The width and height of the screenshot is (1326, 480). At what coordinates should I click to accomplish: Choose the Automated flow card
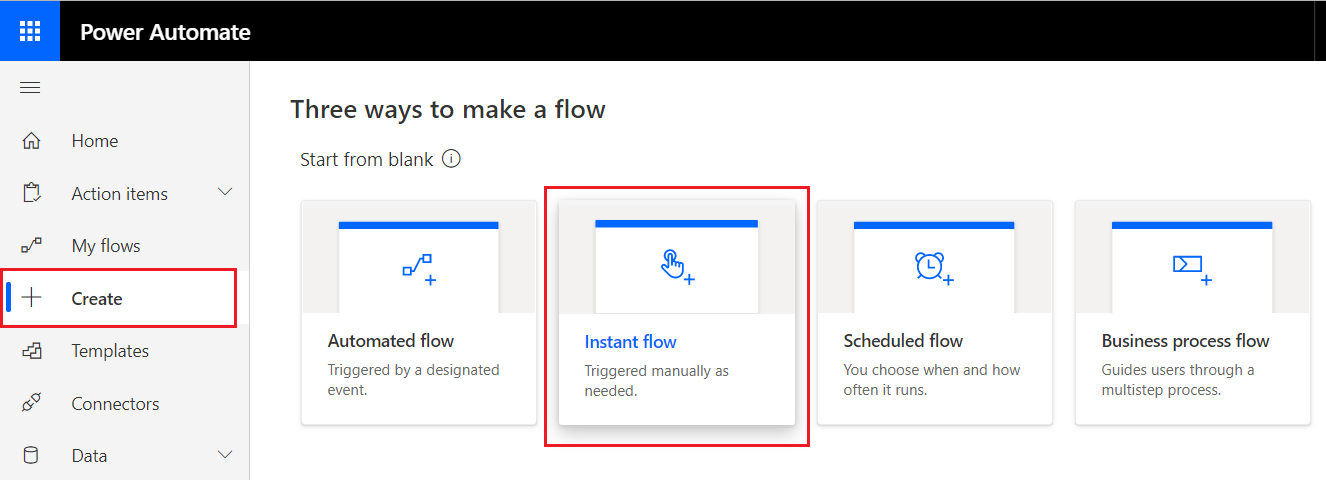point(418,313)
